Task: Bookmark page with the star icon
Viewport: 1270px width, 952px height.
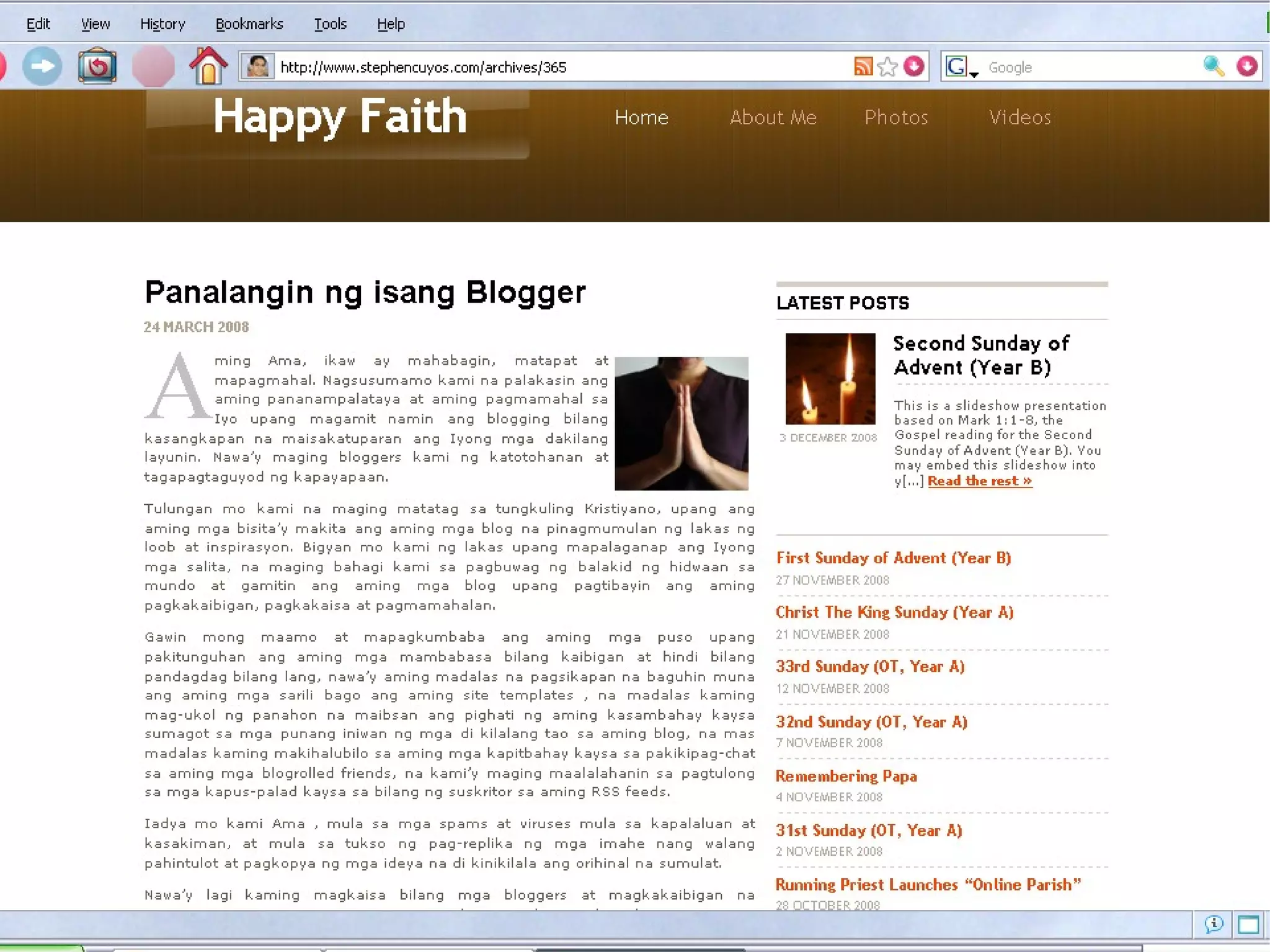Action: (887, 66)
